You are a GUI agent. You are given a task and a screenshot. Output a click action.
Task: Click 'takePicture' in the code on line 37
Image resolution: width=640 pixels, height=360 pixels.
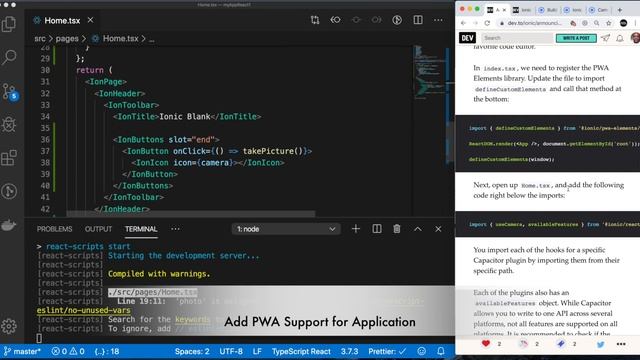268,151
